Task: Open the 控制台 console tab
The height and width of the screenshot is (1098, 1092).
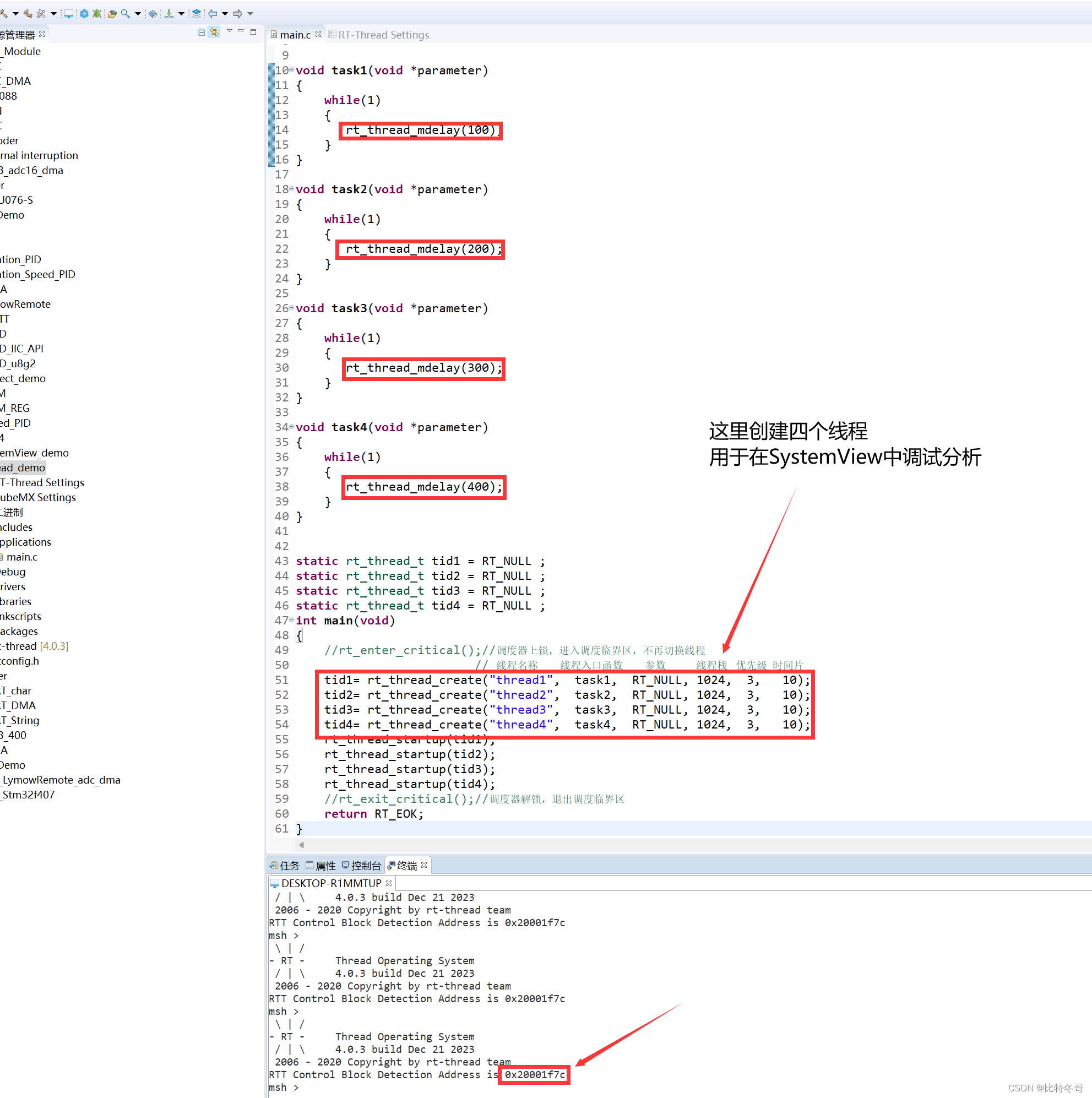Action: pos(362,866)
